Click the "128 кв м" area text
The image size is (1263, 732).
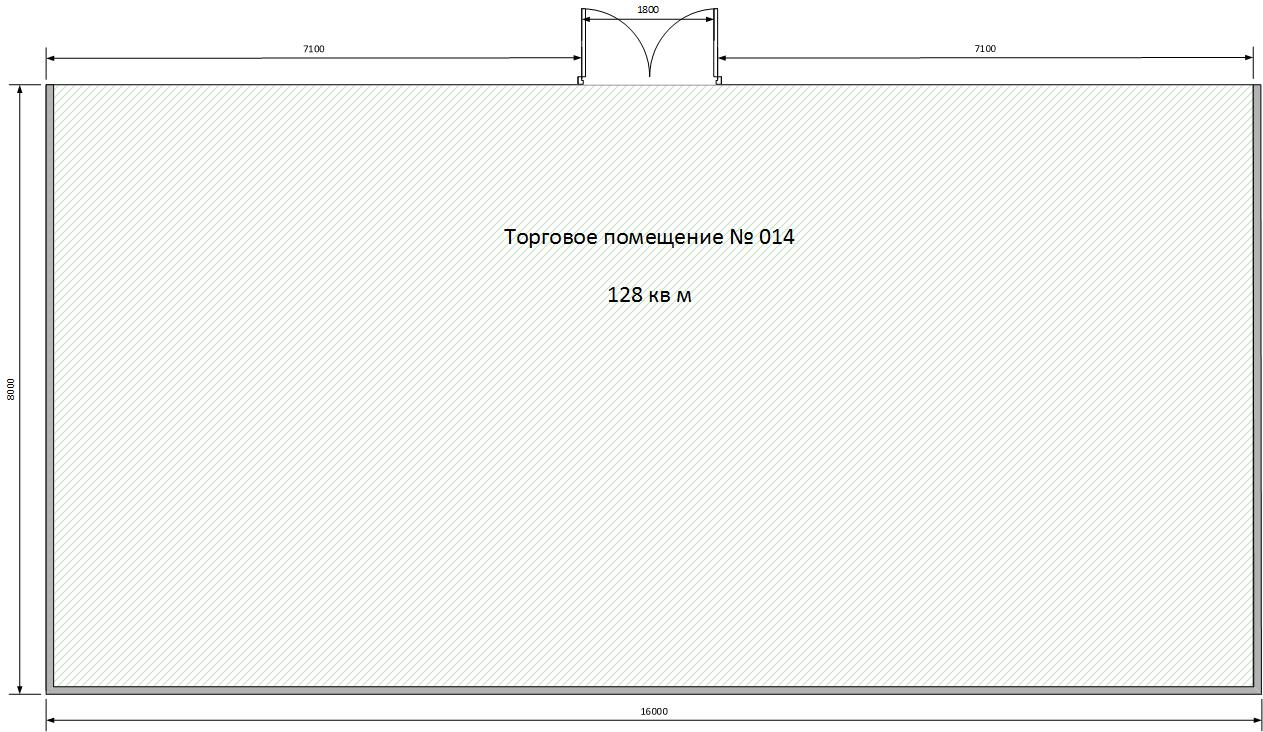tap(649, 295)
